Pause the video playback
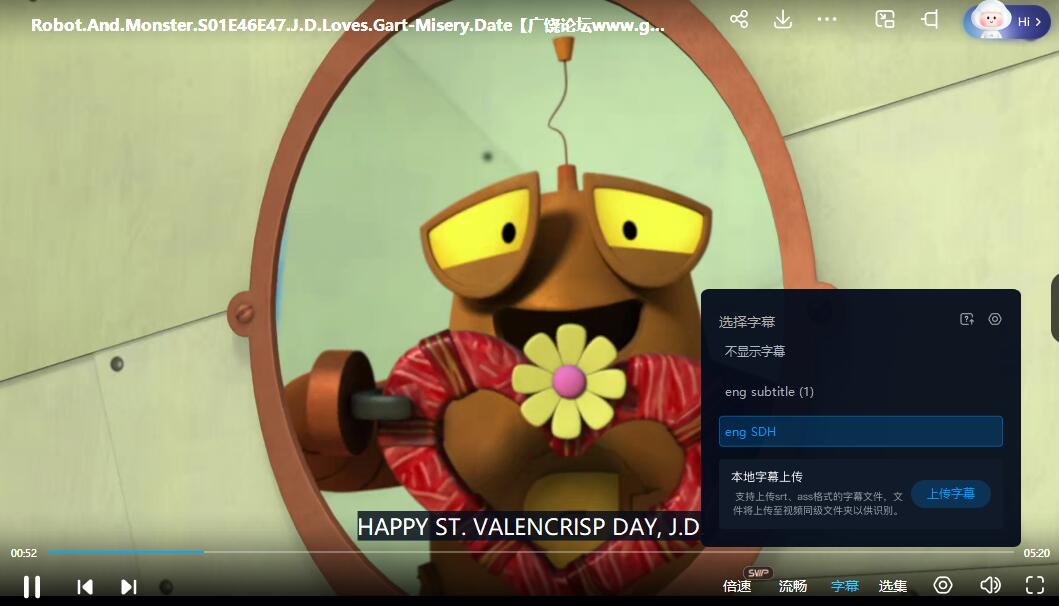The width and height of the screenshot is (1059, 606). coord(32,586)
